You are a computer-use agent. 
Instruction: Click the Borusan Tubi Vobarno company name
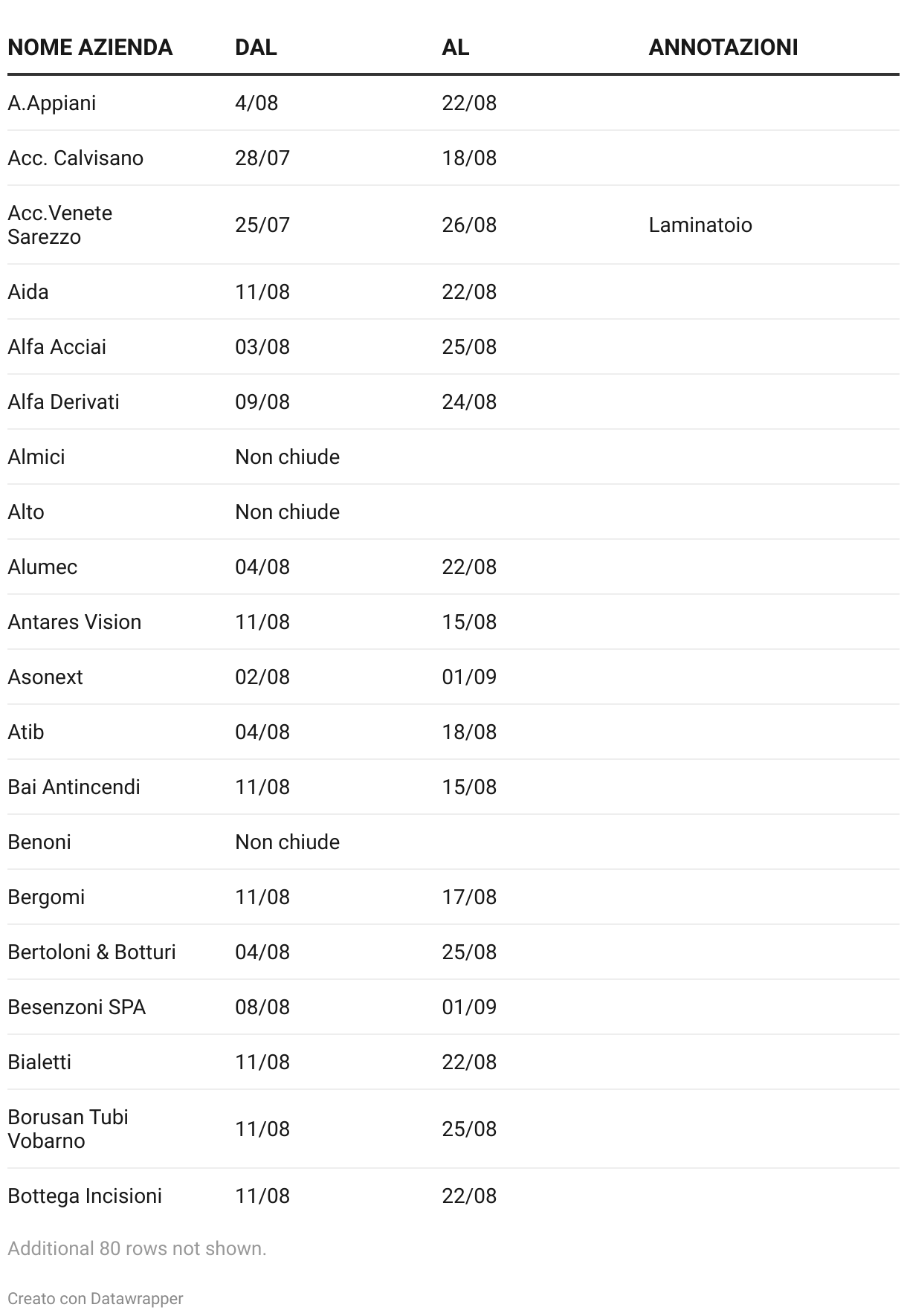(x=68, y=1129)
